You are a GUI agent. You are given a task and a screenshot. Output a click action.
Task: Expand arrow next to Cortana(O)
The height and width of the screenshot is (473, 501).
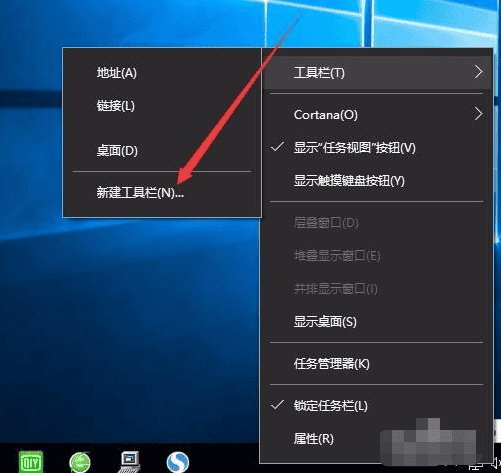point(478,114)
